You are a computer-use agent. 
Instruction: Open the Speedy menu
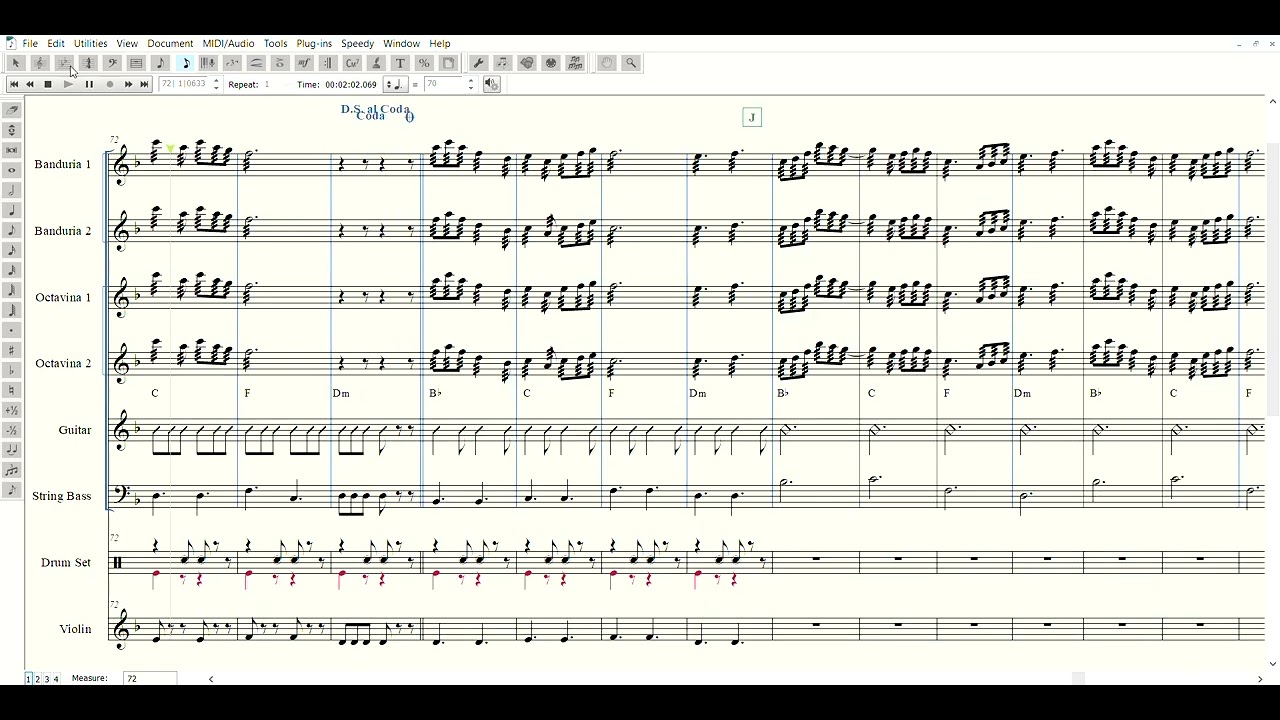[357, 44]
